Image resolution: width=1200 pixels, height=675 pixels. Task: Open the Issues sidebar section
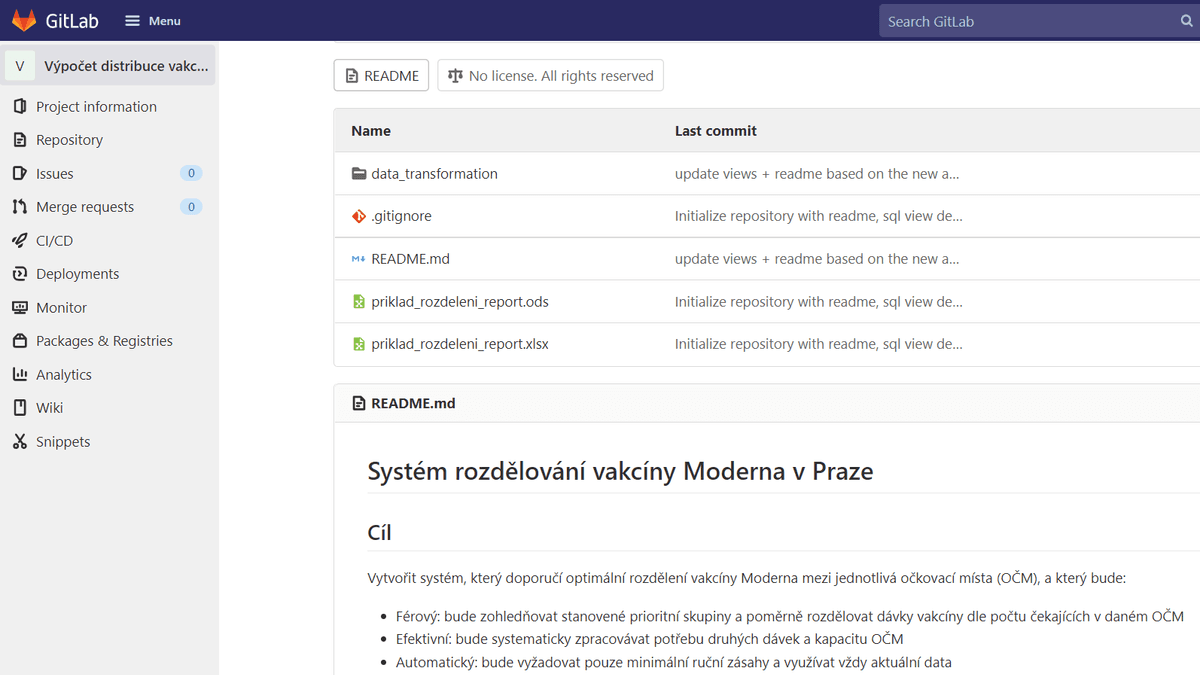pos(54,173)
